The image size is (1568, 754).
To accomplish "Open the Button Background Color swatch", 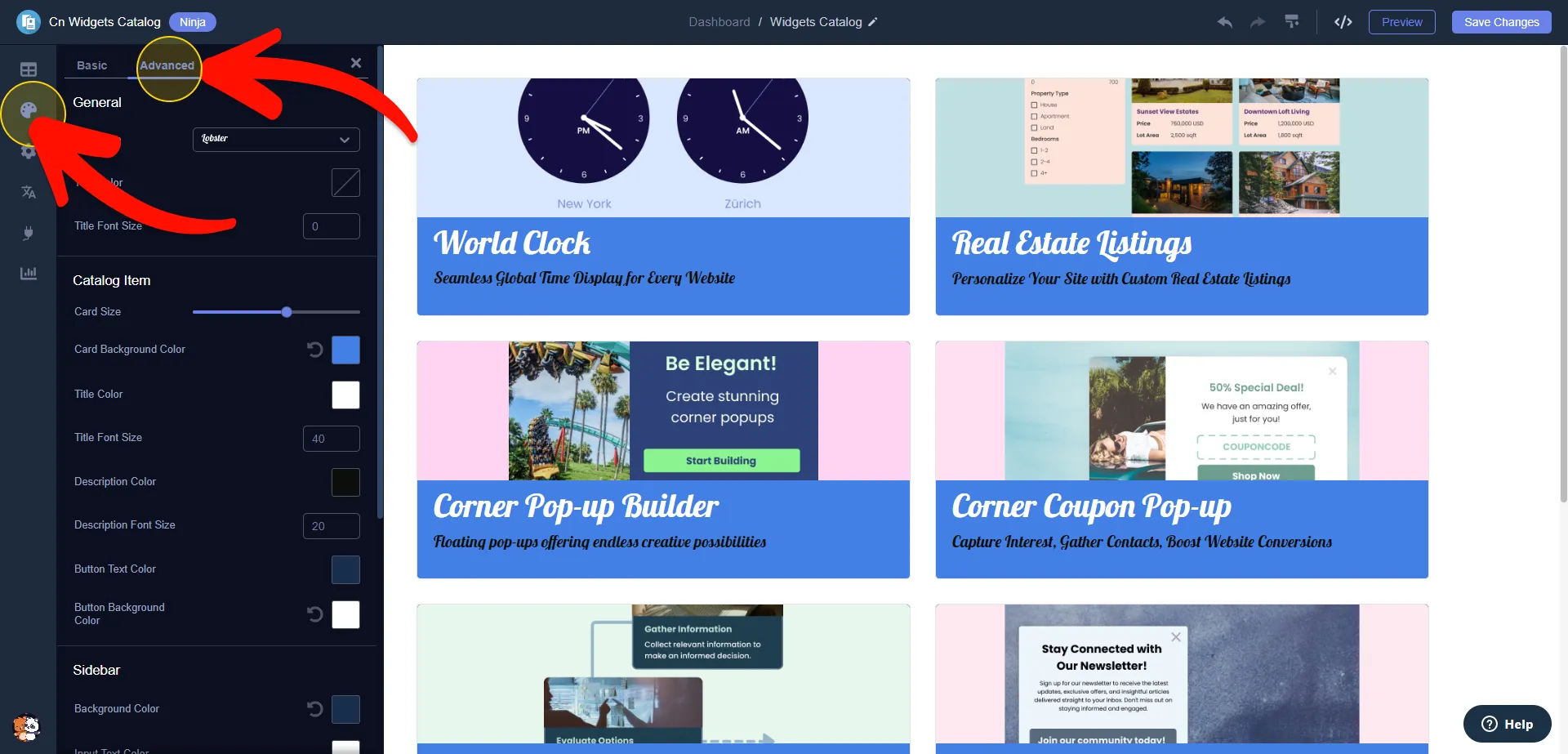I will tap(345, 614).
